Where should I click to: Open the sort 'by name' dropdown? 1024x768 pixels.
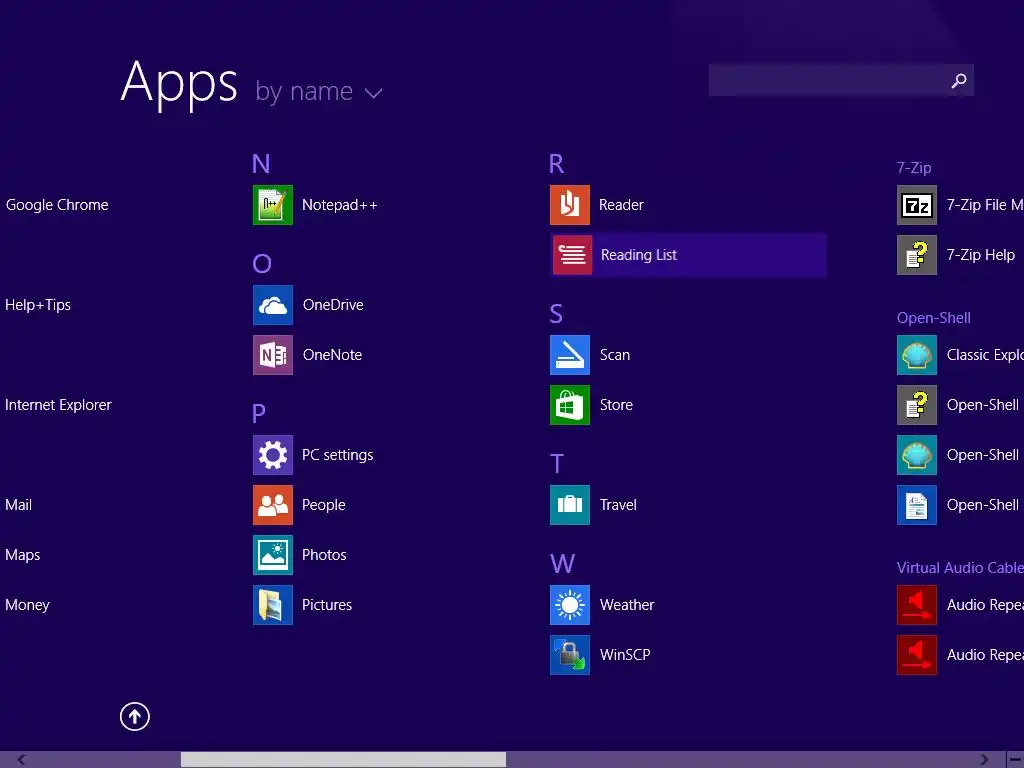318,91
